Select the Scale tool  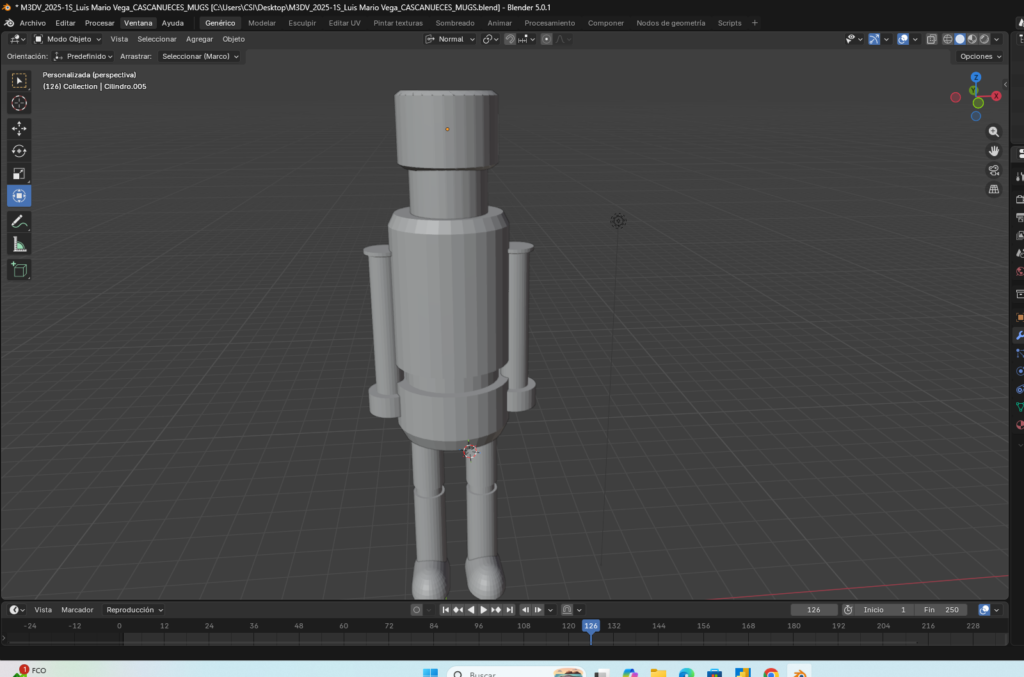tap(19, 174)
